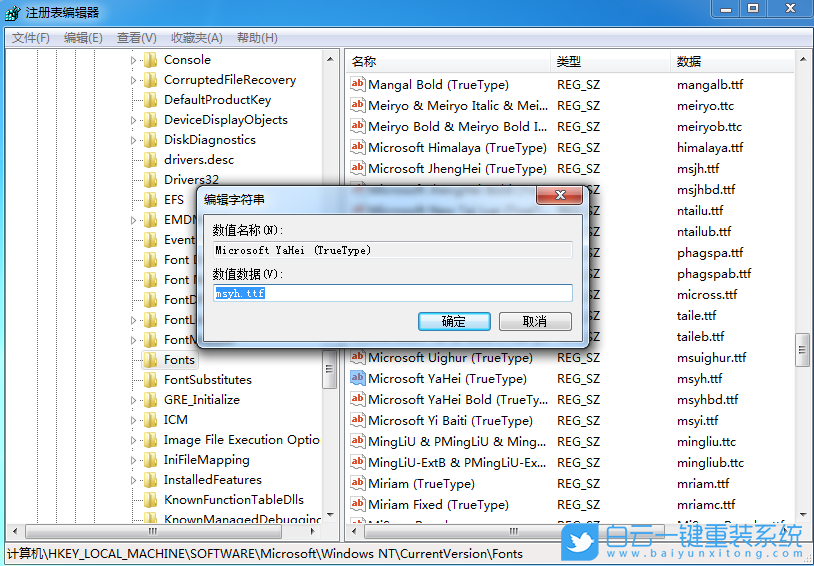Expand the Image File Execution Options node
The image size is (814, 566).
133,440
